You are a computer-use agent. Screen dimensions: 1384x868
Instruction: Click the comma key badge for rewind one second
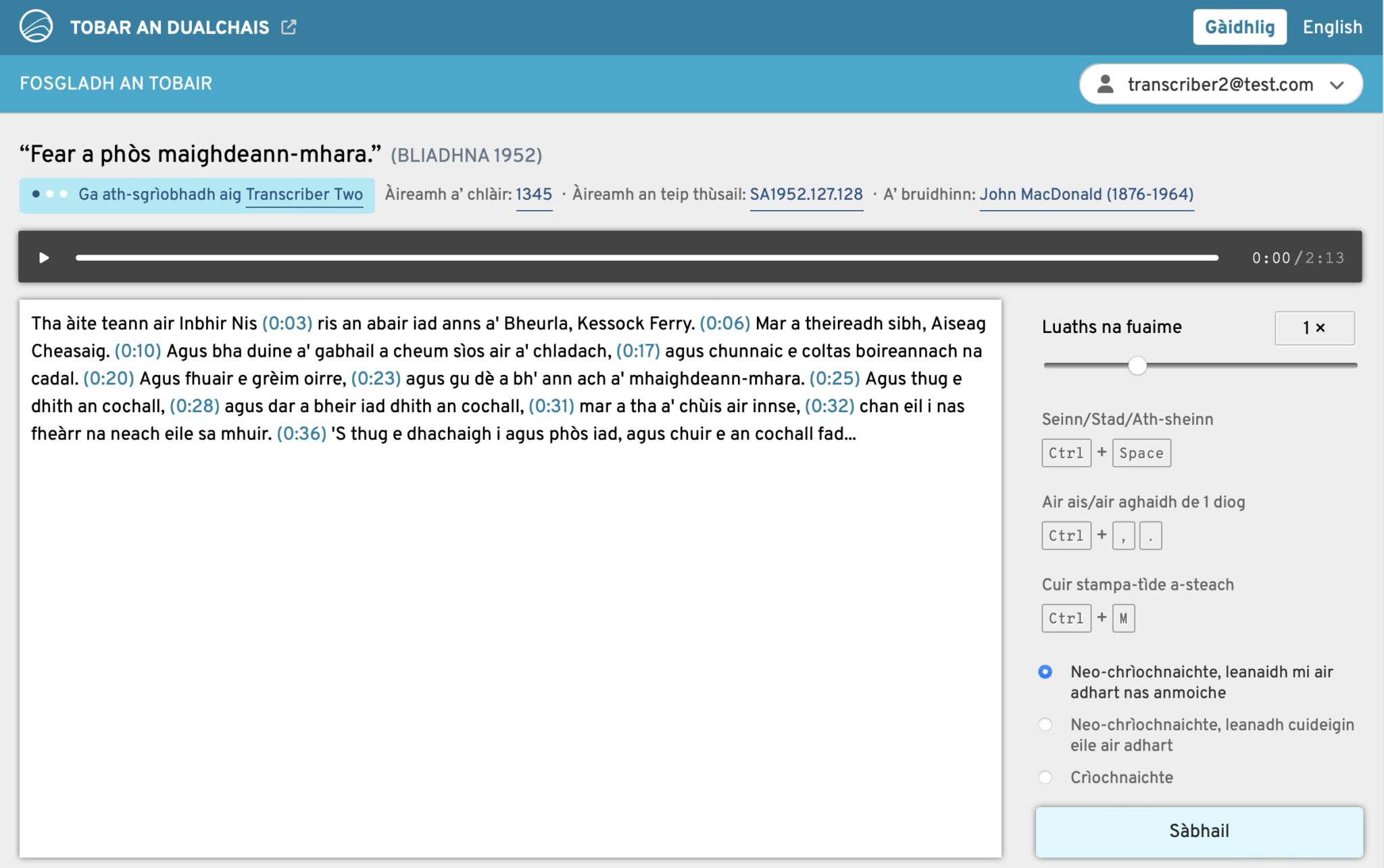[1123, 535]
